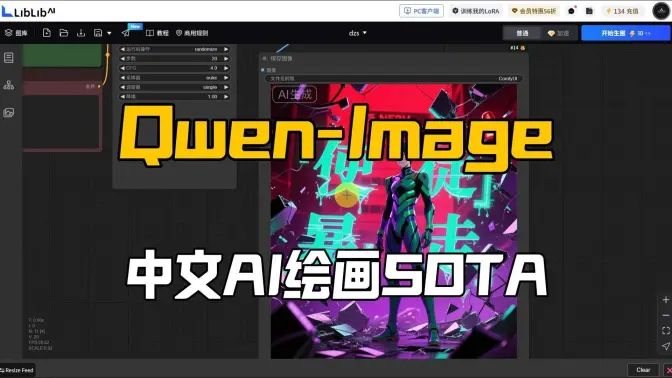This screenshot has width=672, height=378.
Task: Click the CFG 4.0 value slider
Action: coord(174,68)
